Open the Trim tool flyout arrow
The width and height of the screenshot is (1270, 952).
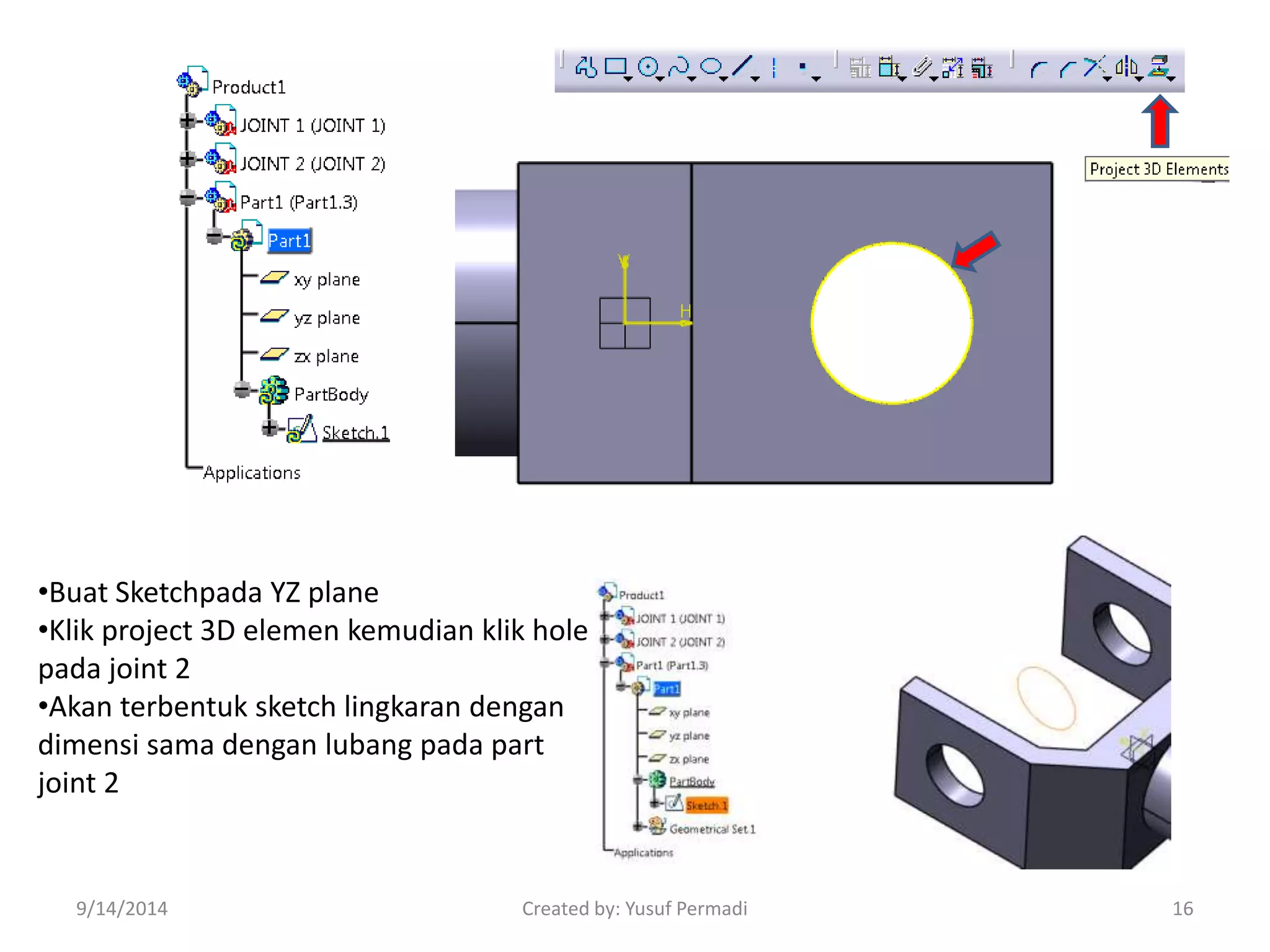(1108, 79)
